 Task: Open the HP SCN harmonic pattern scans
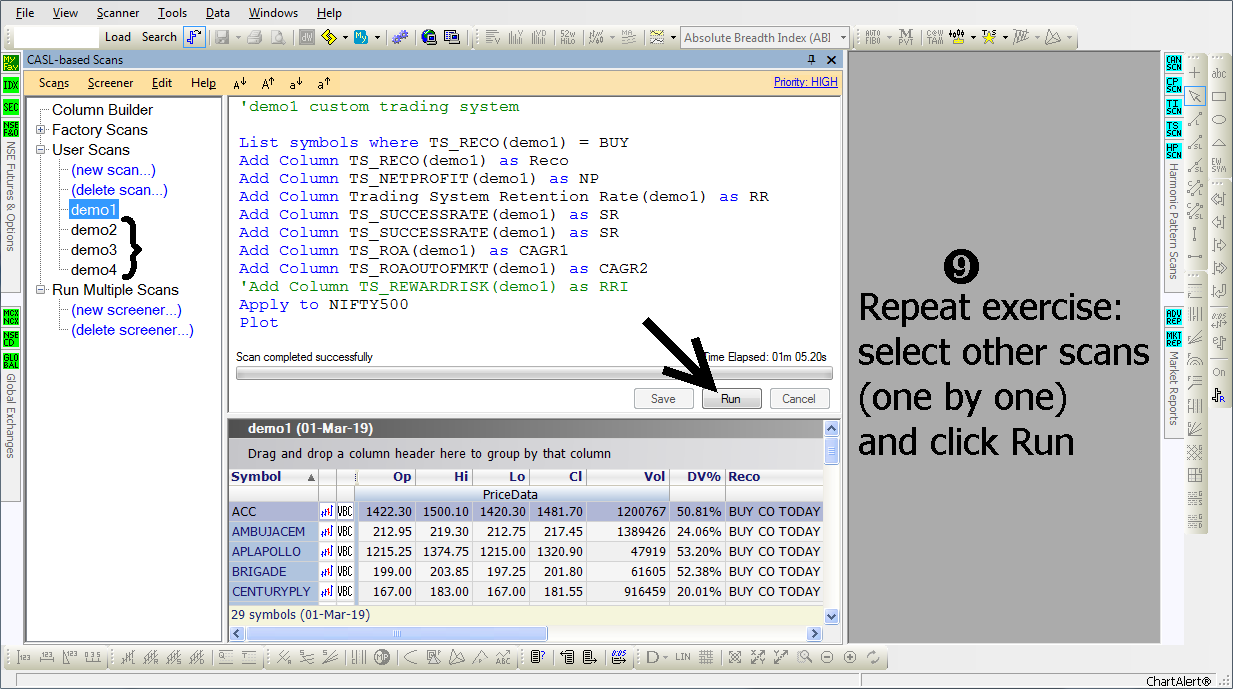click(1174, 151)
